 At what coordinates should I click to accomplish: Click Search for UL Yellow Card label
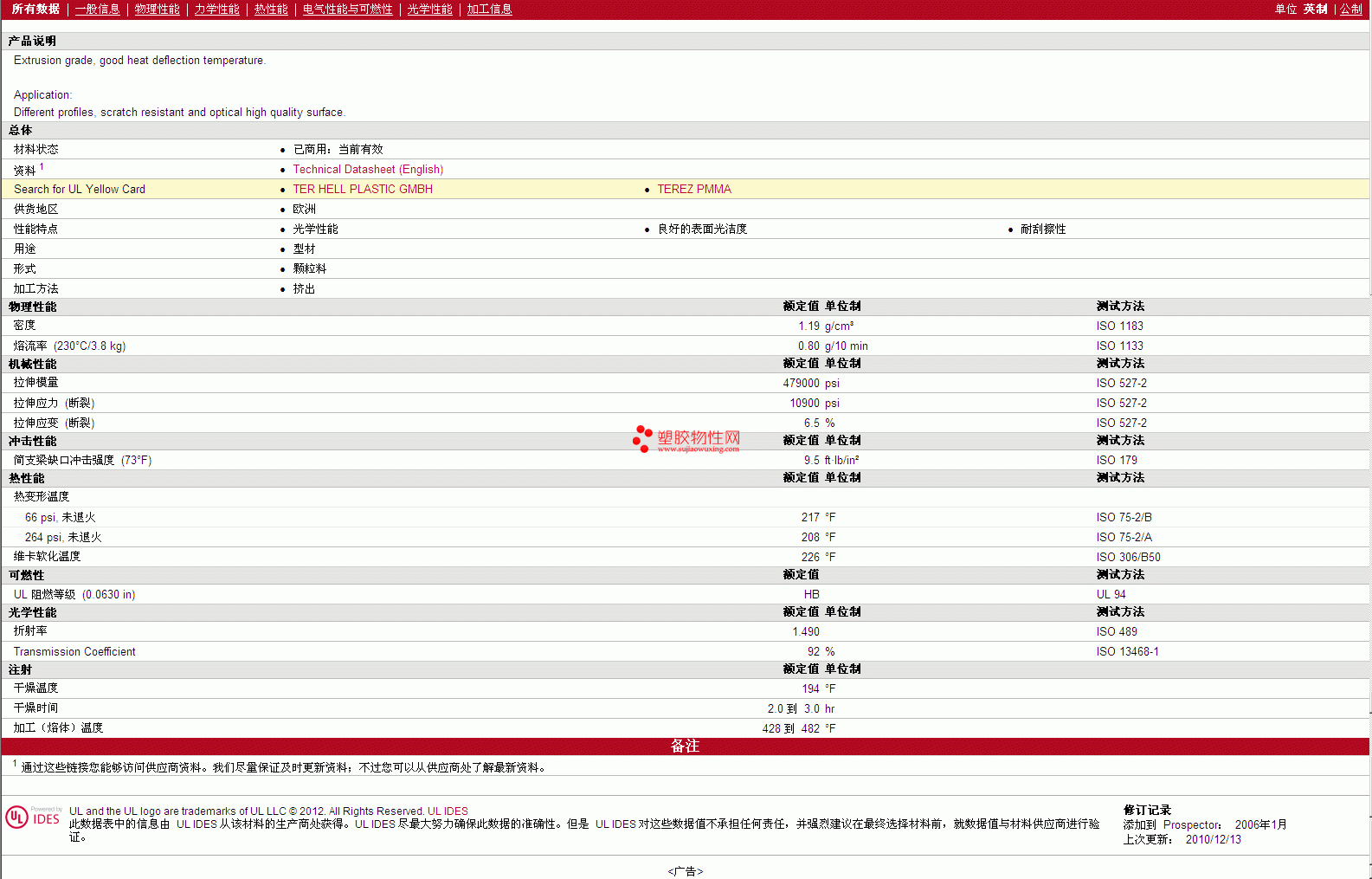click(x=80, y=189)
